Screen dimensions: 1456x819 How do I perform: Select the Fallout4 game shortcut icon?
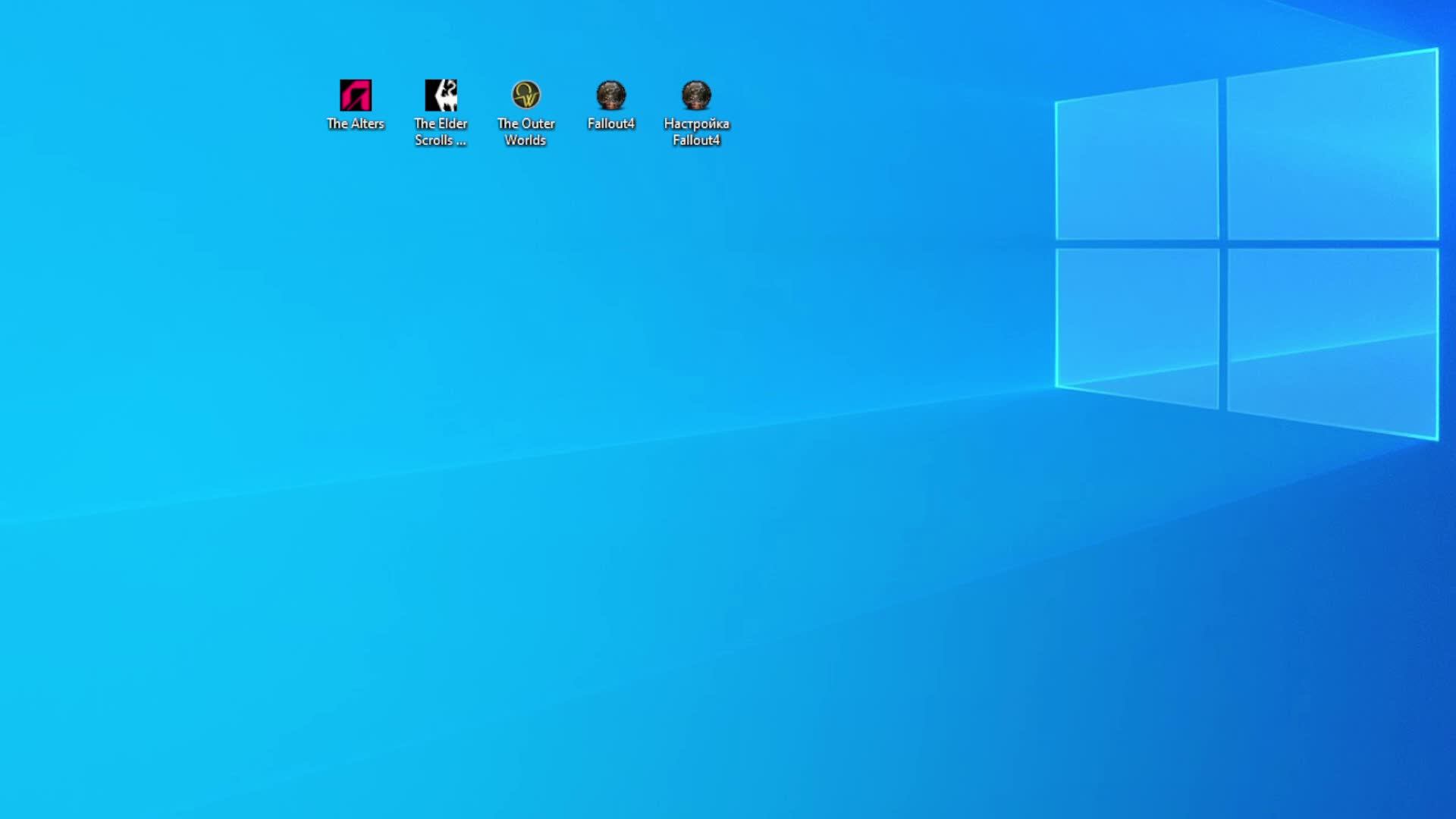pyautogui.click(x=610, y=96)
